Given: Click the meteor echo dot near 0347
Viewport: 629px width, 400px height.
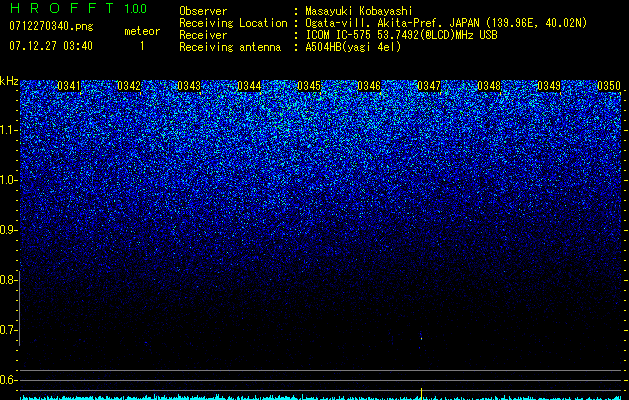Looking at the screenshot, I should 421,338.
